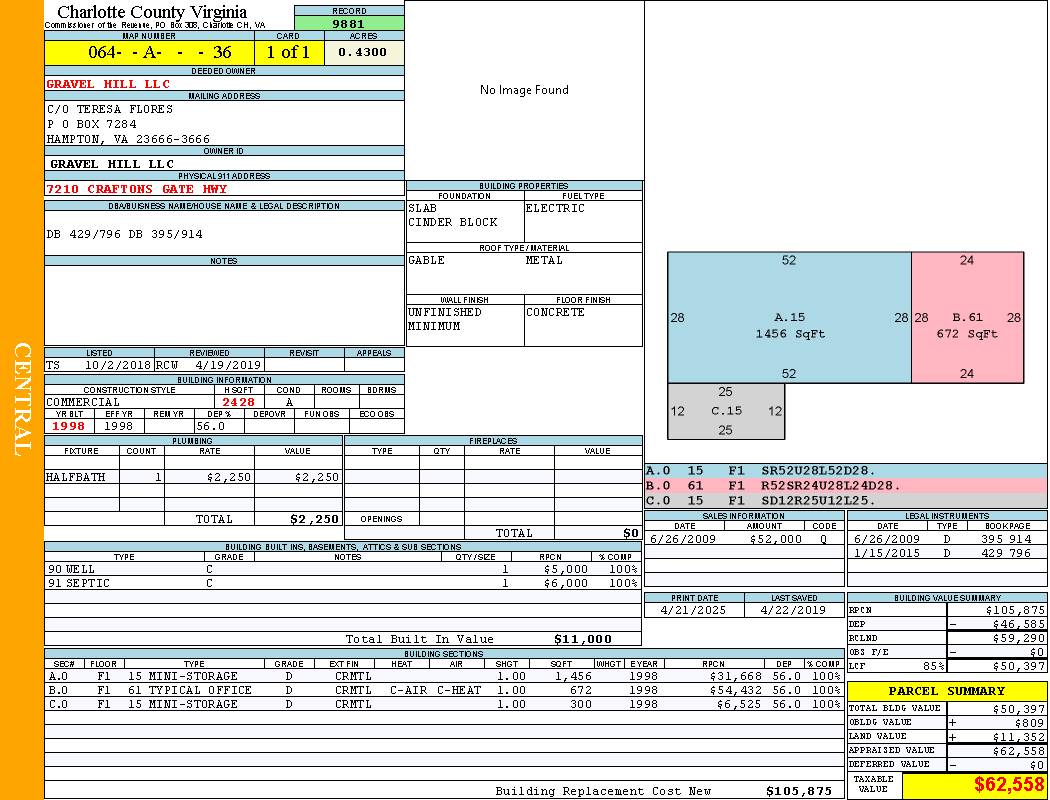Click mailing line C/O TERESA FLORES
Viewport: 1050px width, 800px height.
(110, 109)
